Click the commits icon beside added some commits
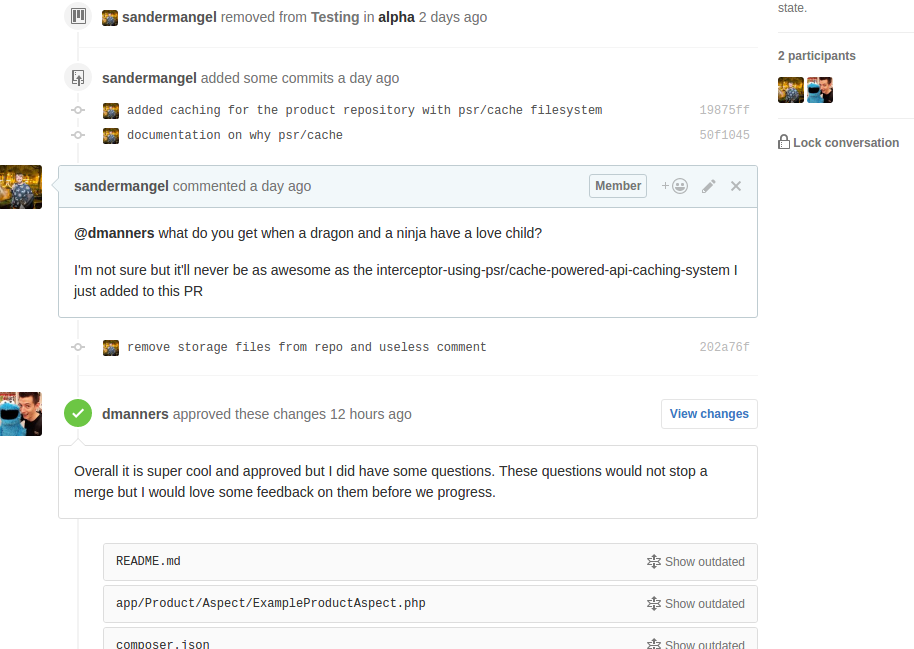 [78, 77]
